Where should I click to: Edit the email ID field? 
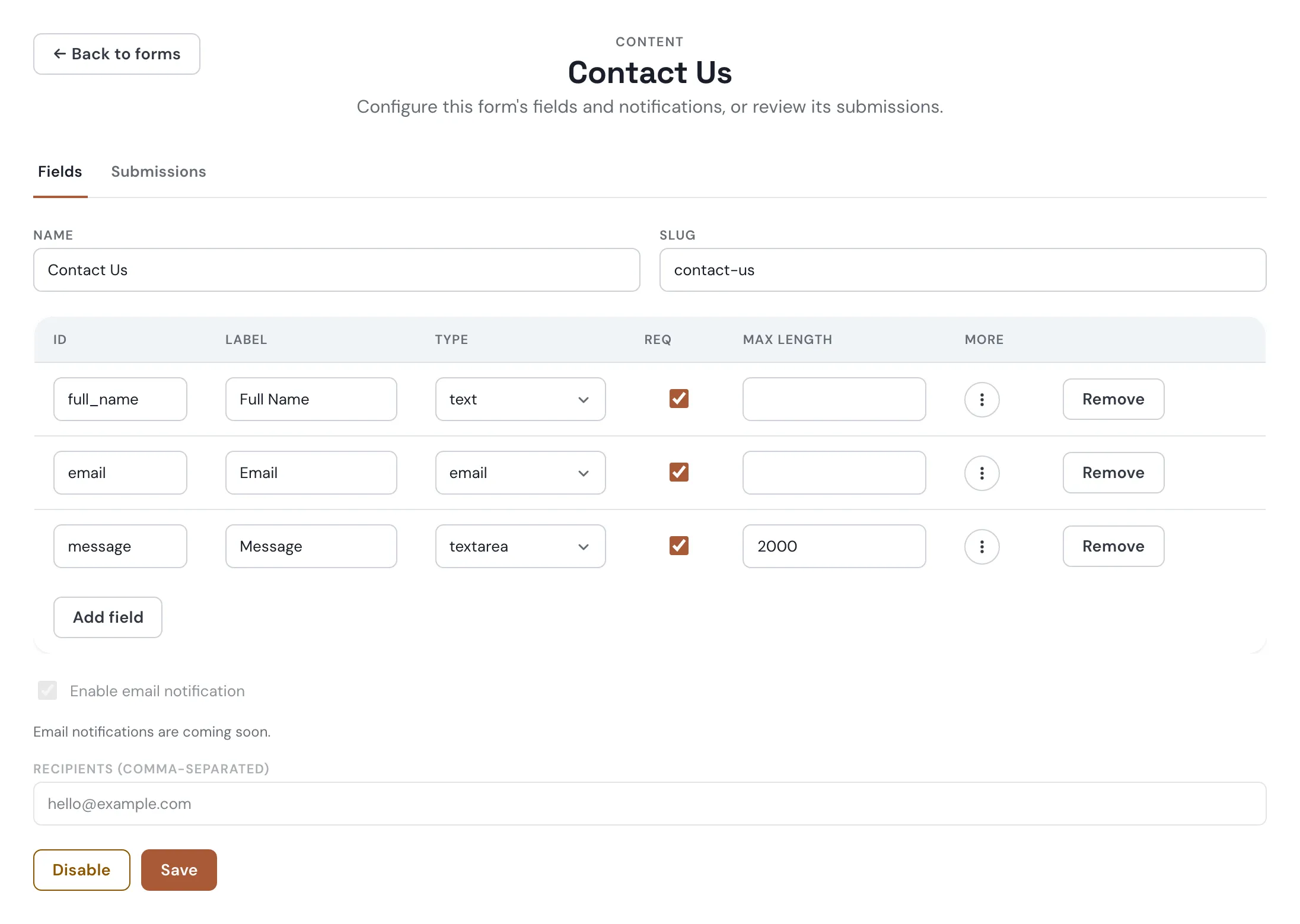coord(120,473)
